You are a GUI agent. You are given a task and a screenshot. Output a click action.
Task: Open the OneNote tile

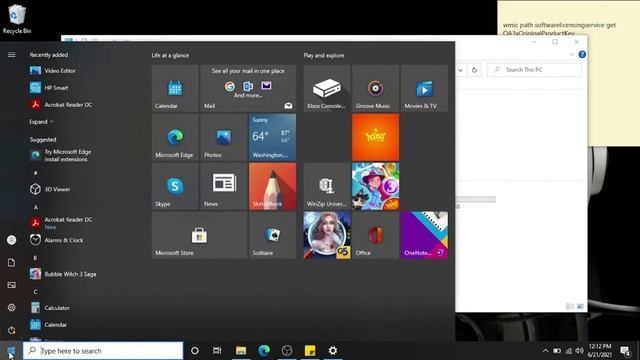[424, 235]
